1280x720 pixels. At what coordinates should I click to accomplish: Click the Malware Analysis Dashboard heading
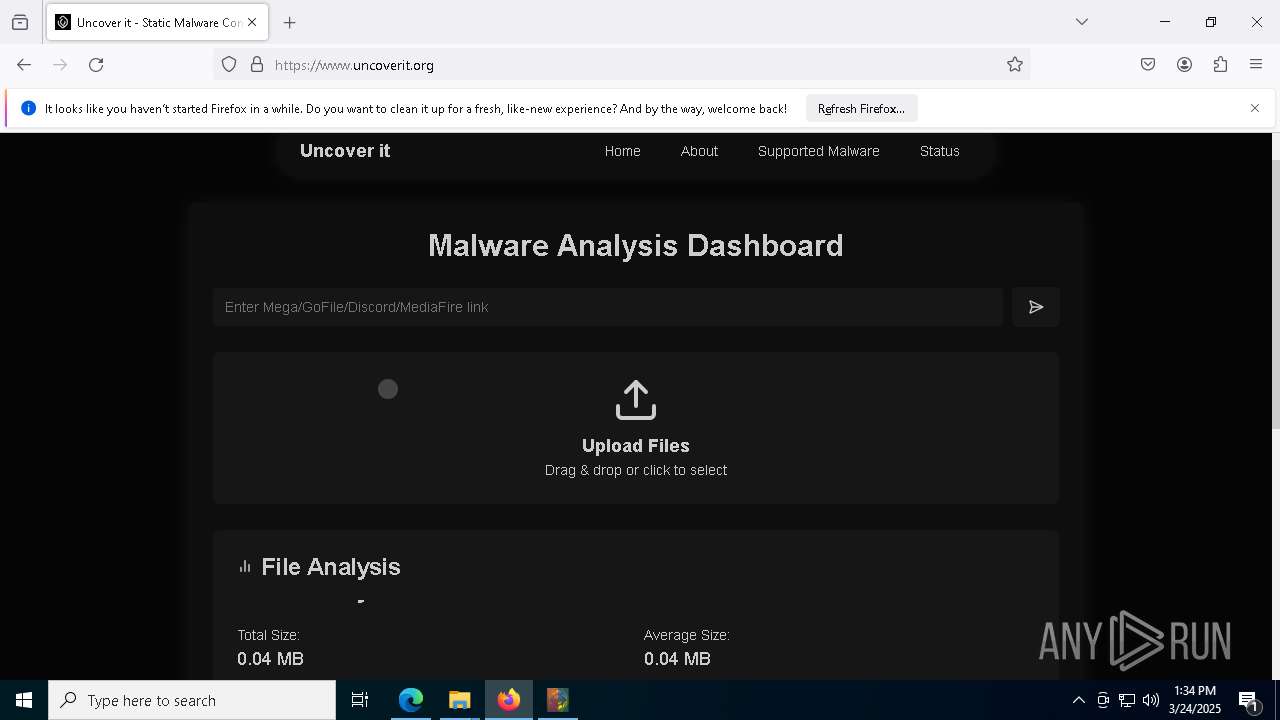[636, 245]
